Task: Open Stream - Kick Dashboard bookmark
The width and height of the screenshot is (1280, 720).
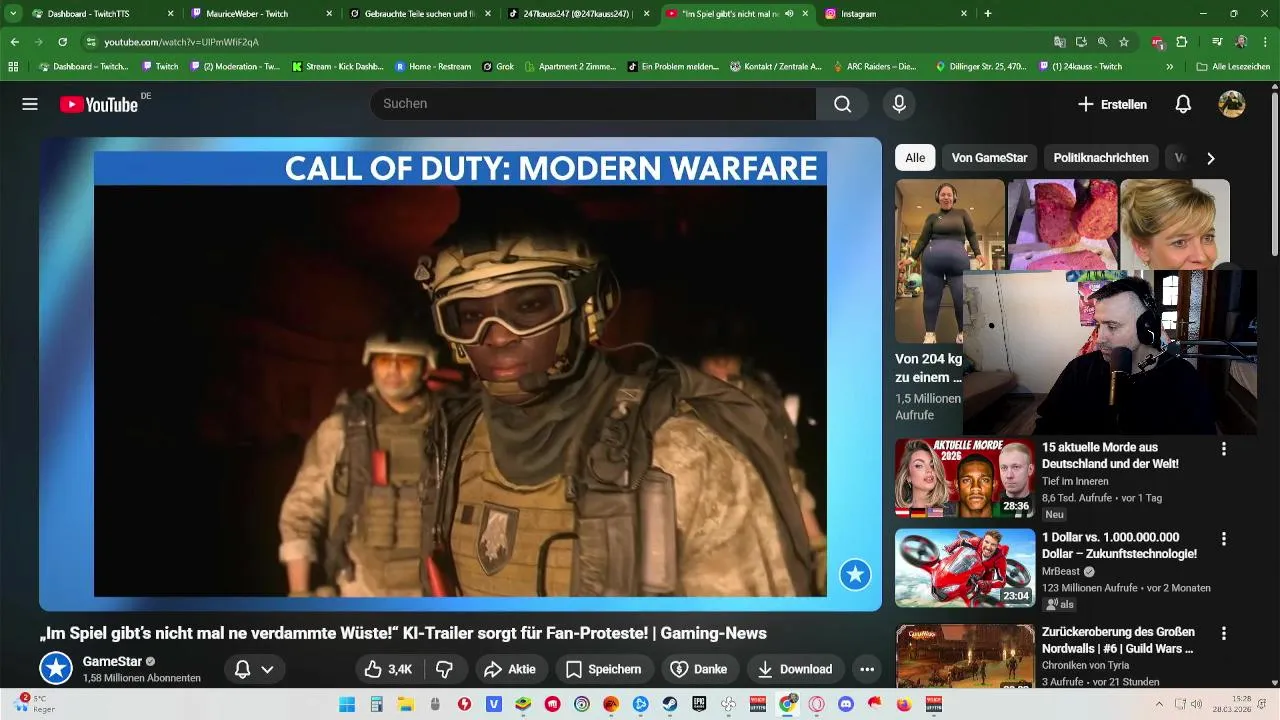Action: point(337,67)
